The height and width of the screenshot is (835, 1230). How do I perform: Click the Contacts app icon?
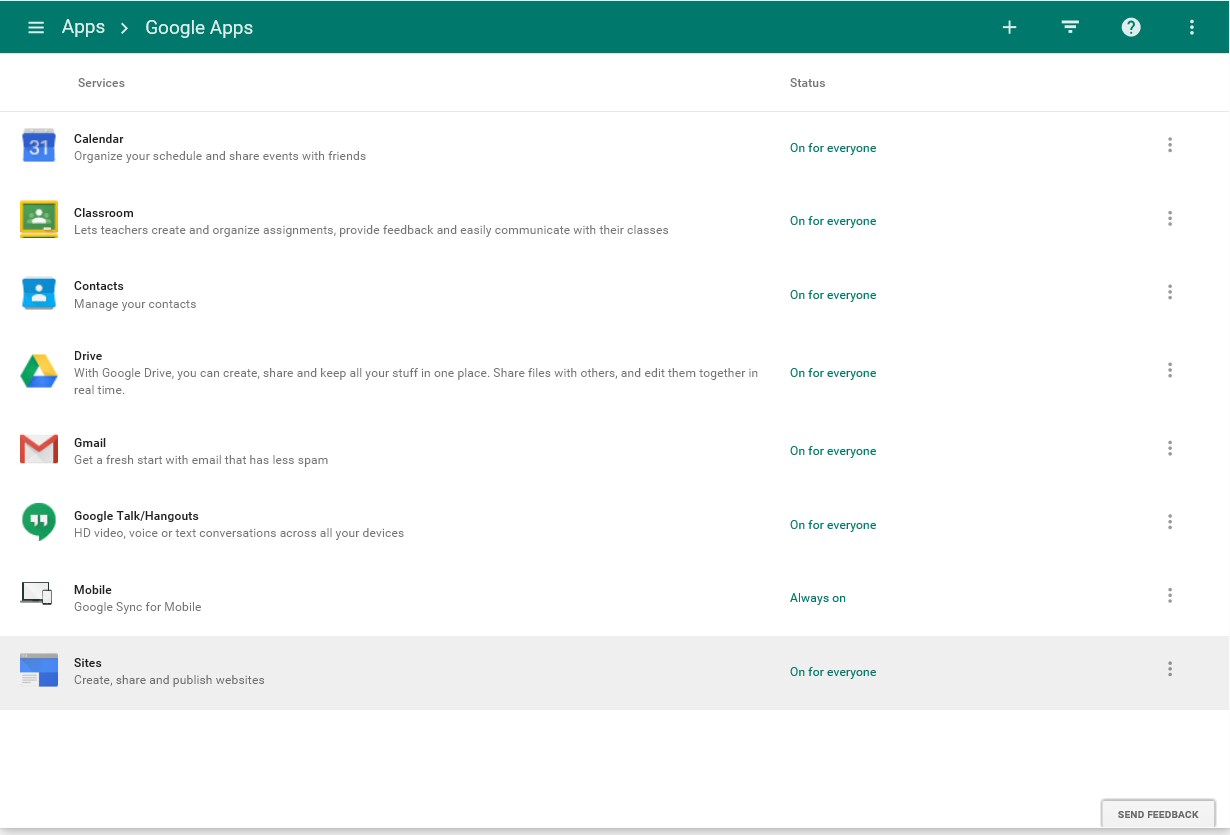tap(39, 293)
